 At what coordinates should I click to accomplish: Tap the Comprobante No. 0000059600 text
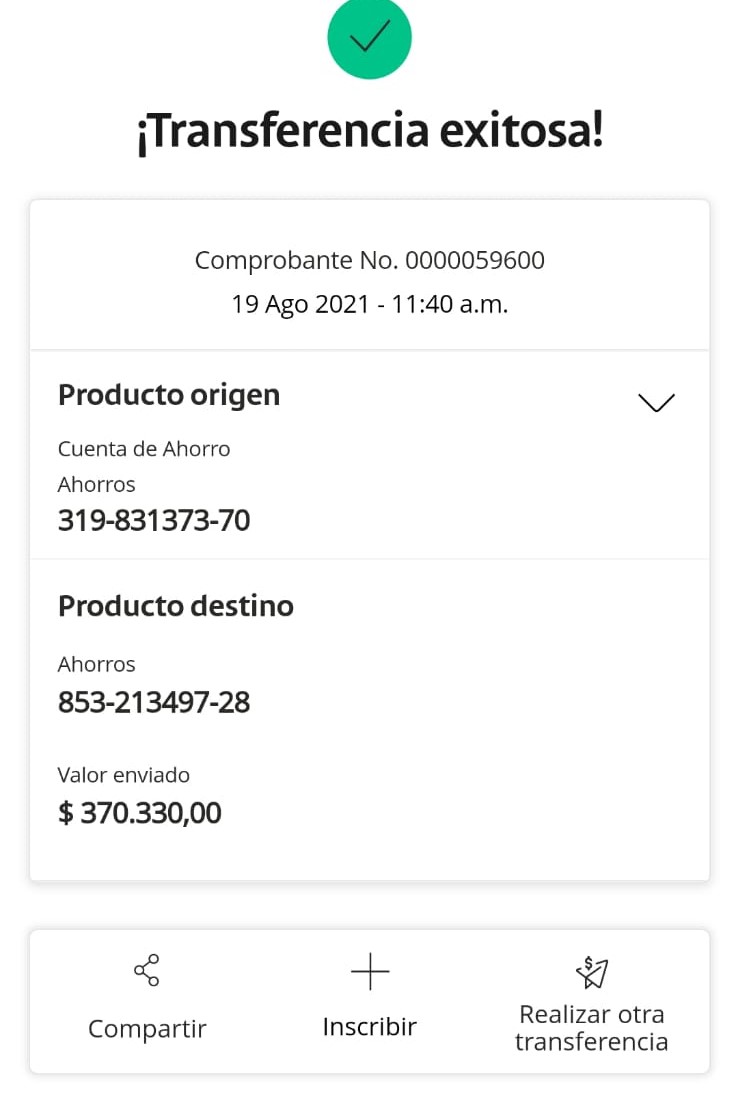pos(369,261)
